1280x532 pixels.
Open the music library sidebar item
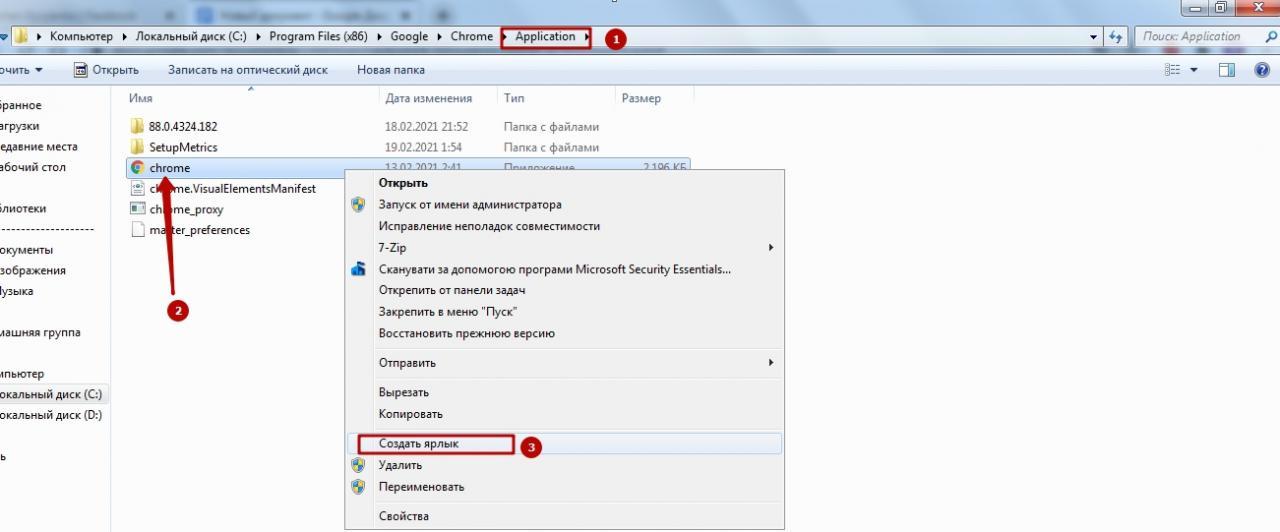tap(17, 291)
